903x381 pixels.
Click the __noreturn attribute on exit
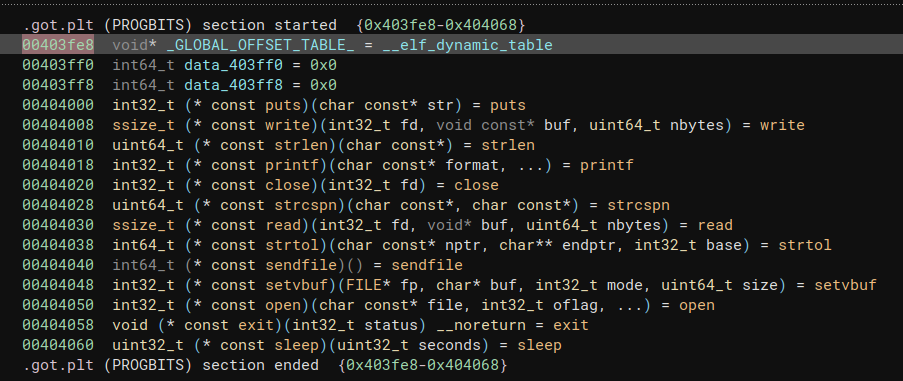click(481, 325)
